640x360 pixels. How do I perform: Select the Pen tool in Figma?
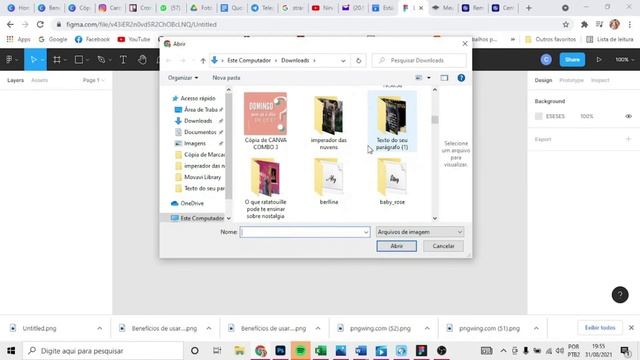pos(101,60)
